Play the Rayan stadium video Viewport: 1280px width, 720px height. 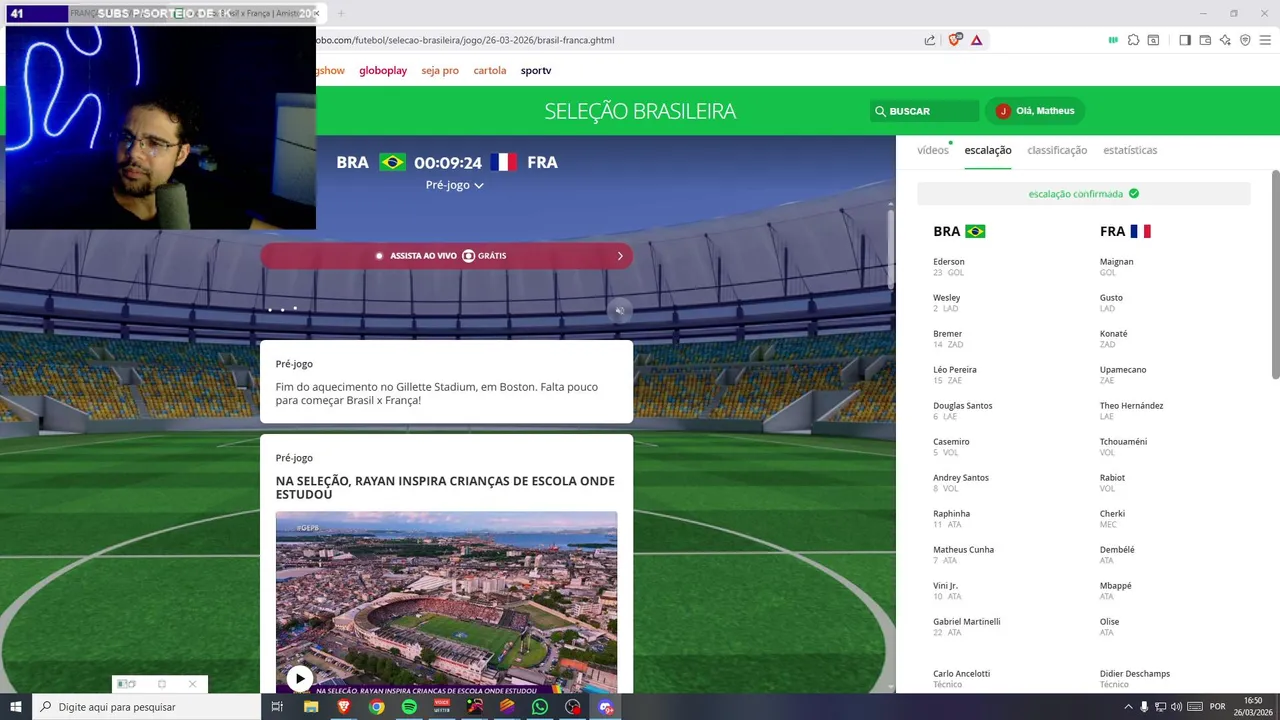click(299, 679)
